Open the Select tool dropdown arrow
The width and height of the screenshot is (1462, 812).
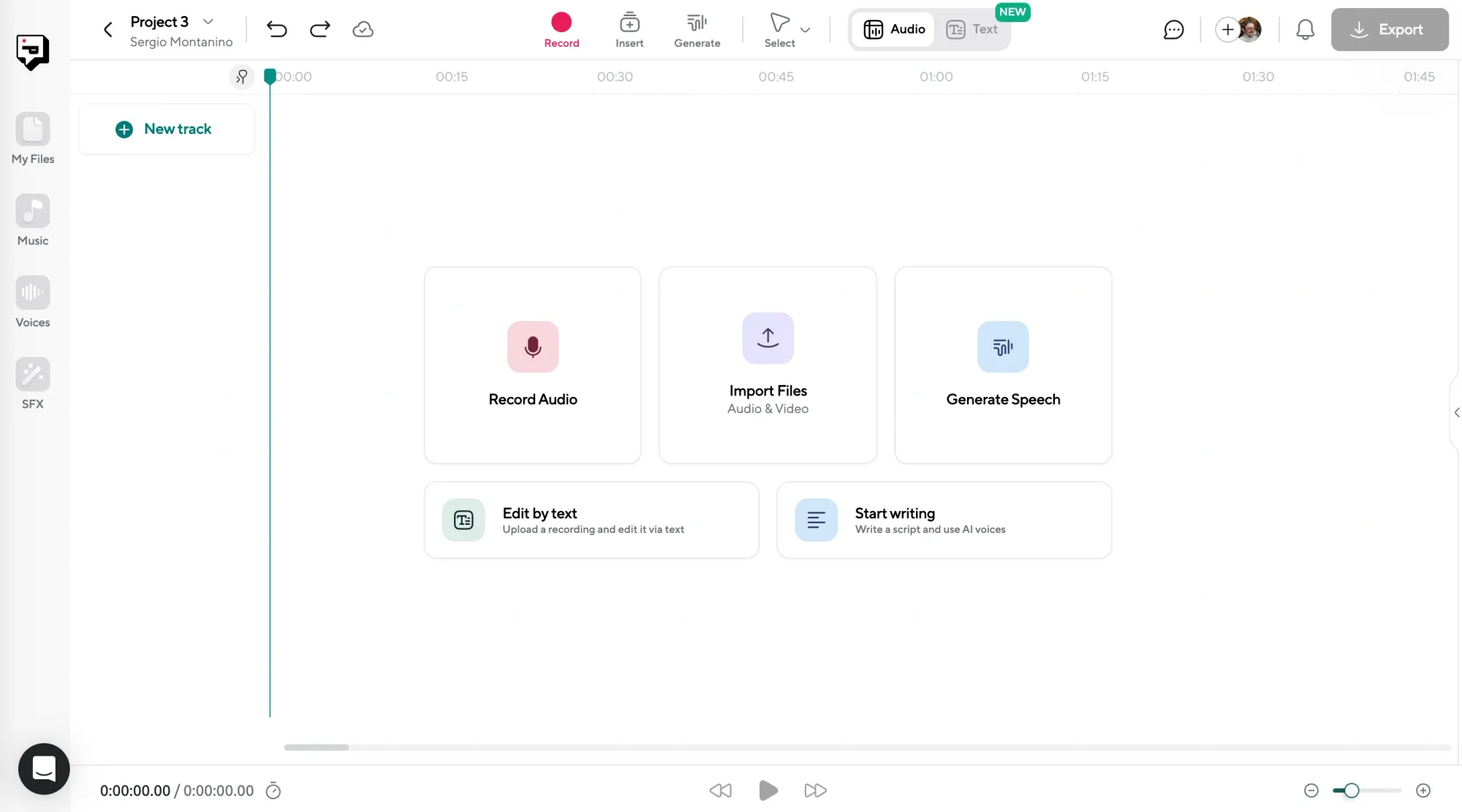pyautogui.click(x=805, y=30)
